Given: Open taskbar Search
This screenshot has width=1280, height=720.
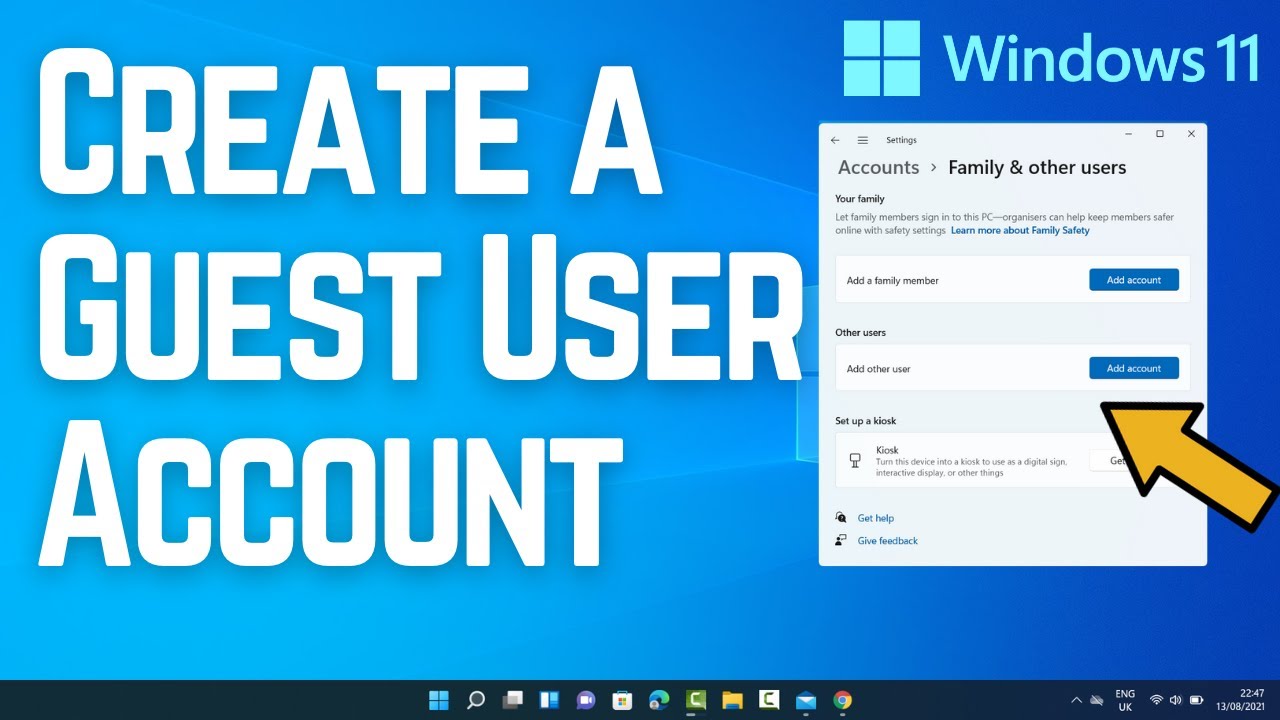Looking at the screenshot, I should pos(476,700).
